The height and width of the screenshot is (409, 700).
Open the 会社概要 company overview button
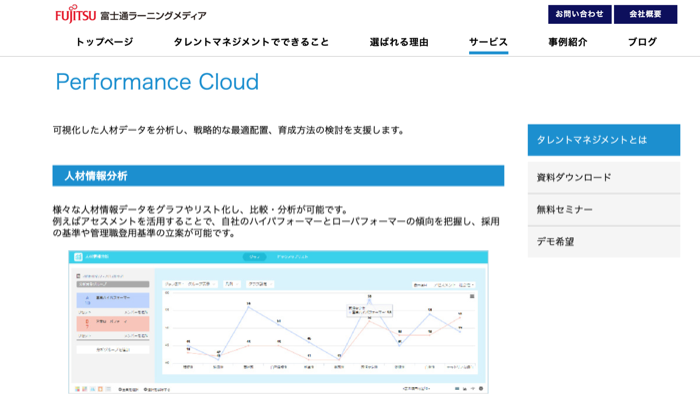pyautogui.click(x=646, y=14)
